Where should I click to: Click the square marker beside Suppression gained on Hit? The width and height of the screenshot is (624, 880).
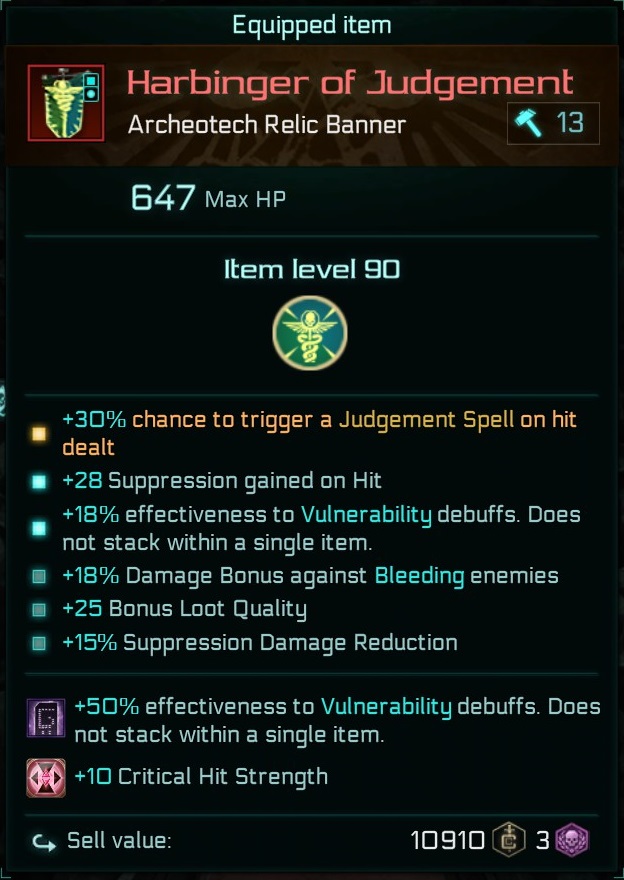39,482
